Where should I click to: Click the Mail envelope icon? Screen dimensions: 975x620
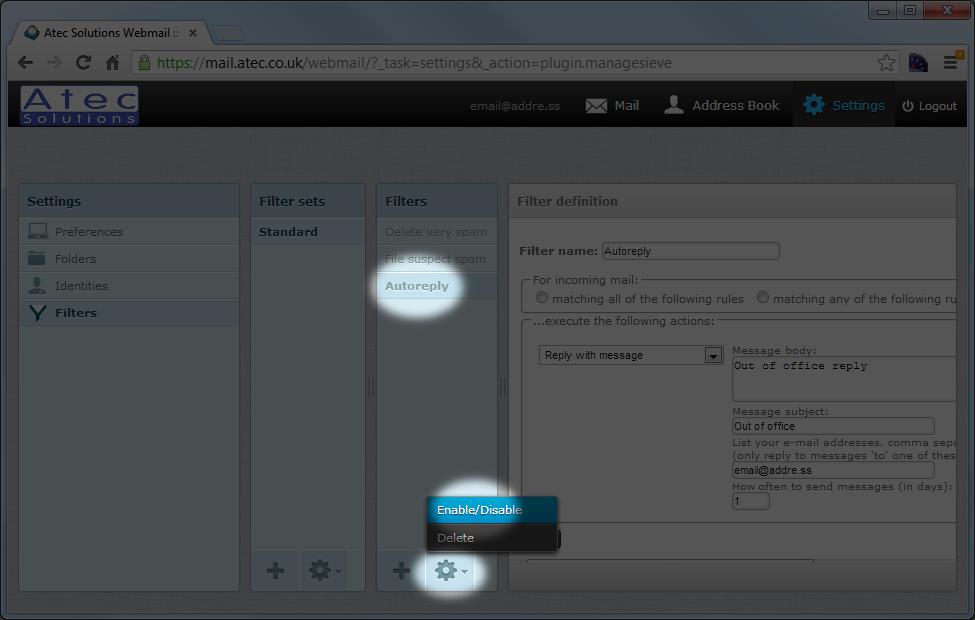[596, 106]
